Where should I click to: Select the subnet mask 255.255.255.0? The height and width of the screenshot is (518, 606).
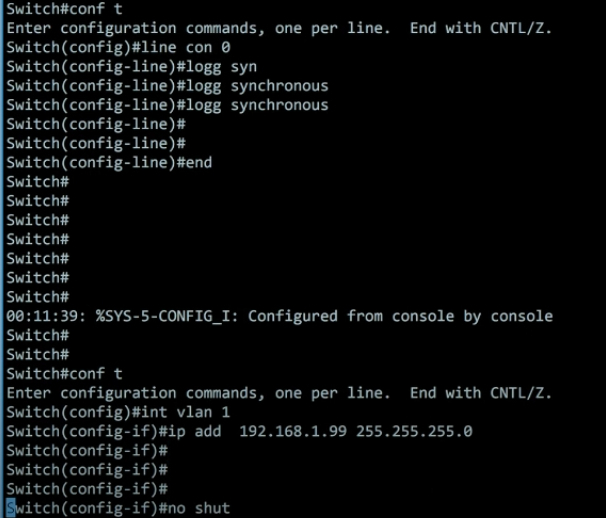414,431
